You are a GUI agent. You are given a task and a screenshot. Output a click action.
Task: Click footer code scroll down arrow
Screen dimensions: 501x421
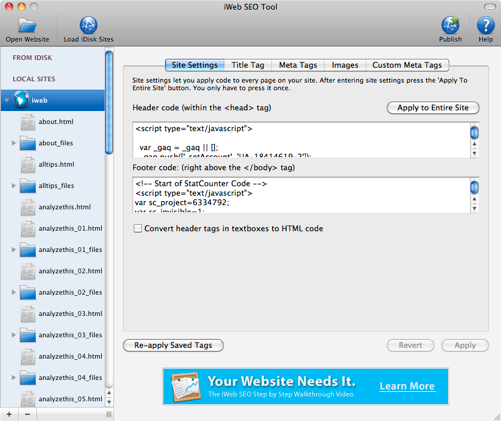474,209
